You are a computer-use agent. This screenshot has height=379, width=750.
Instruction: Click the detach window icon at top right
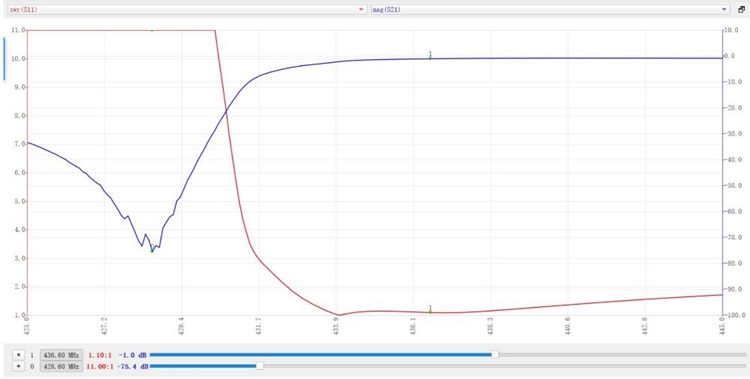pos(741,9)
